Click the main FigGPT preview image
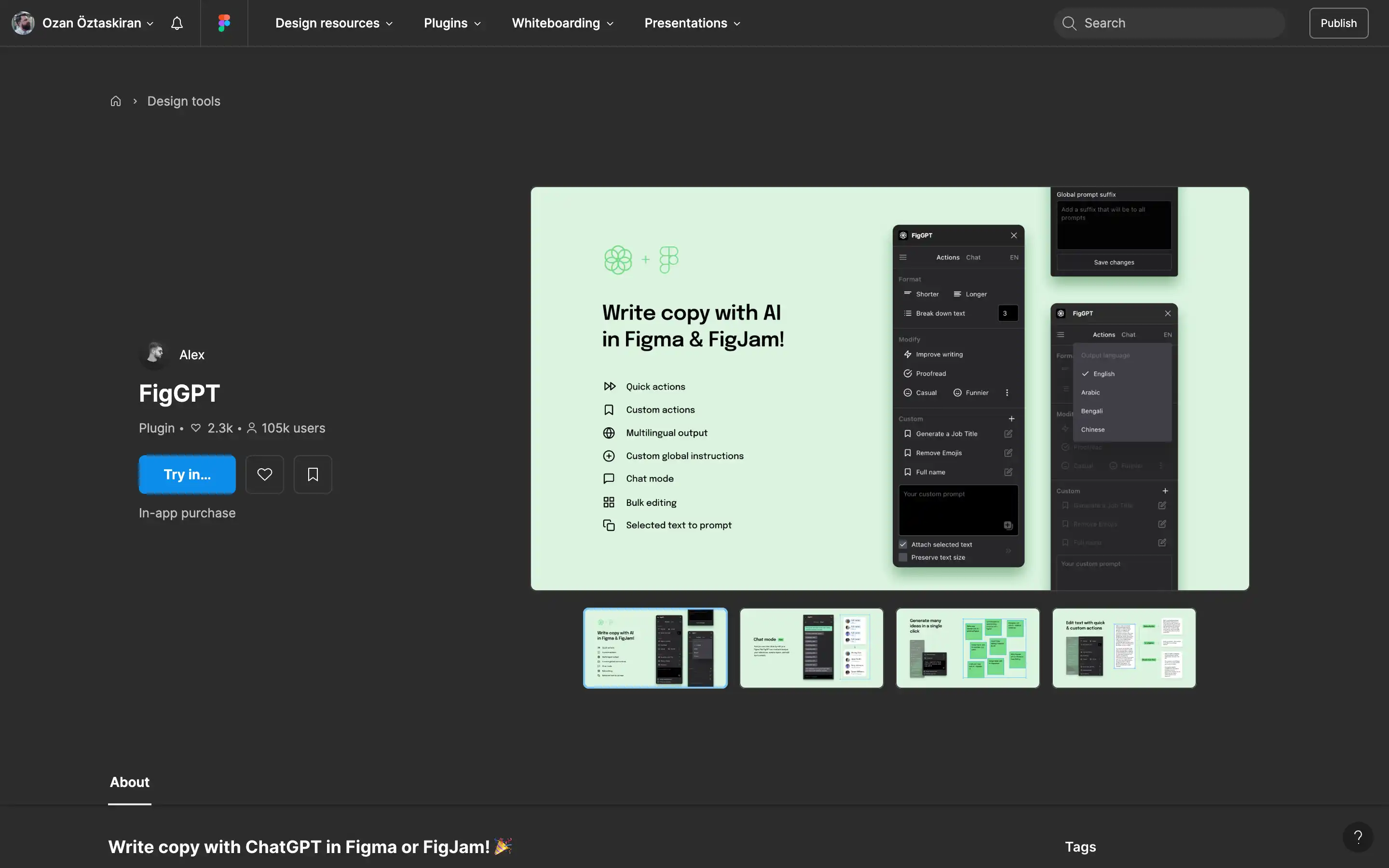1389x868 pixels. pyautogui.click(x=890, y=389)
